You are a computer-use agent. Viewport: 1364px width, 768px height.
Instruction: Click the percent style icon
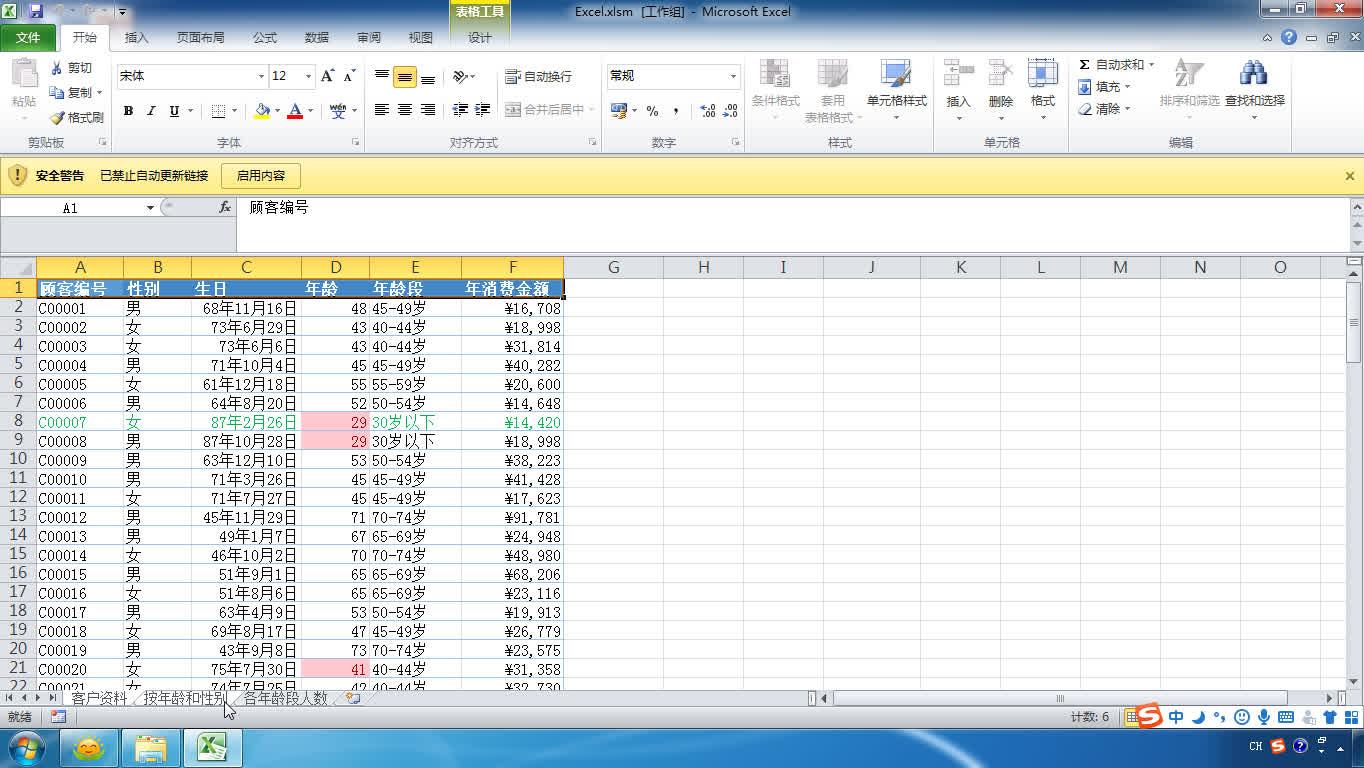652,111
